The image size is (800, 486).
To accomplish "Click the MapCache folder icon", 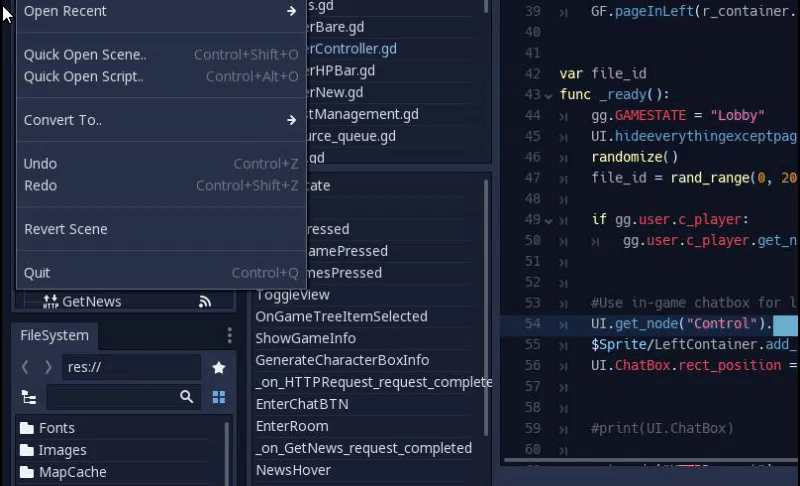I will tap(27, 472).
